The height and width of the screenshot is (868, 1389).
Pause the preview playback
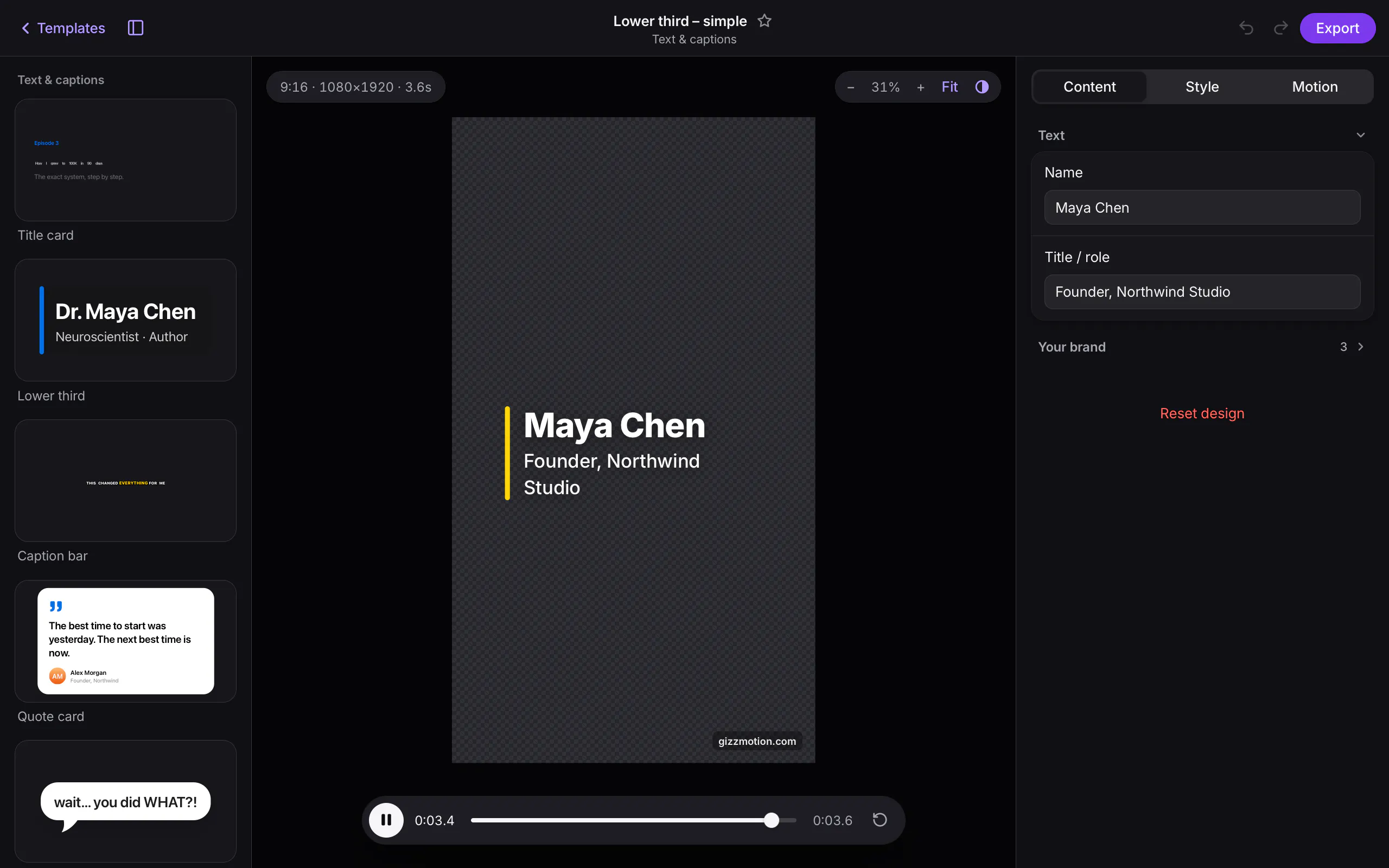tap(386, 820)
